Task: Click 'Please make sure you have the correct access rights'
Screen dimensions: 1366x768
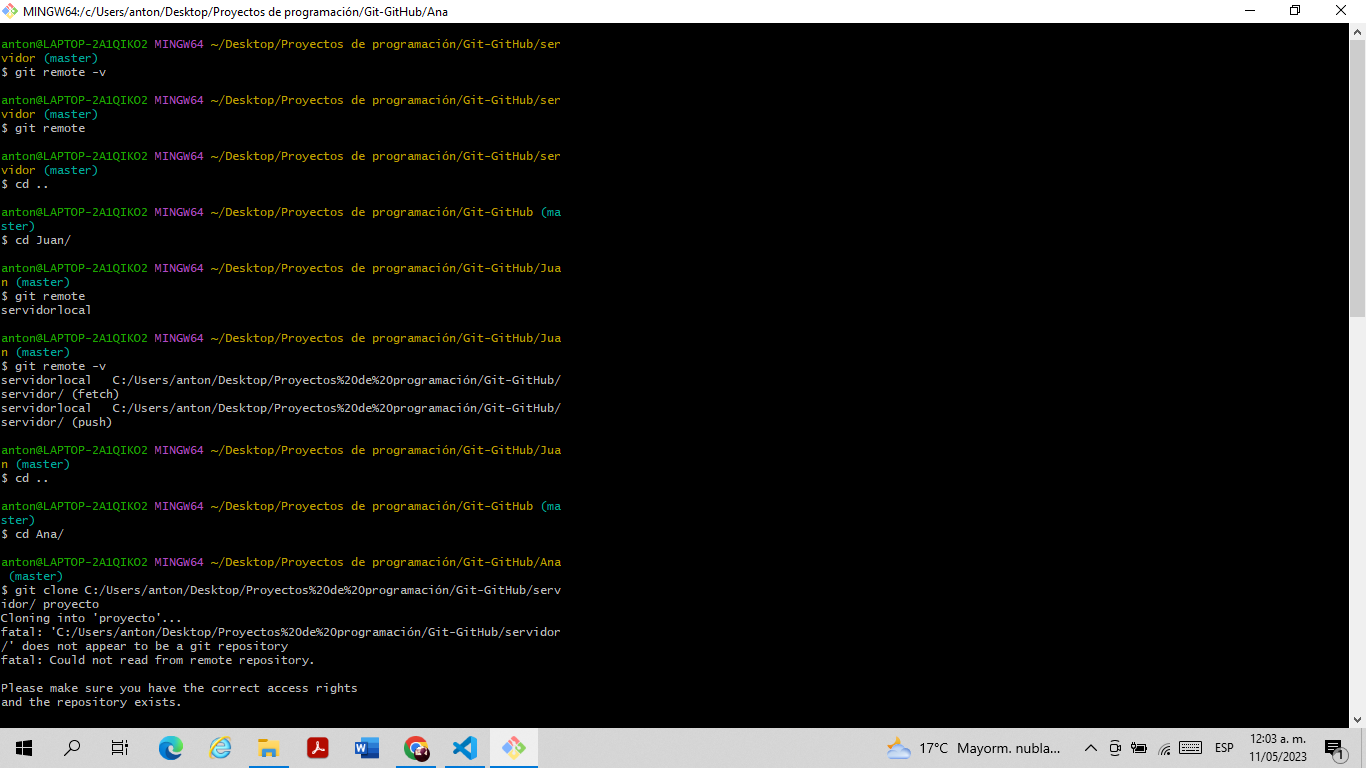Action: 179,688
